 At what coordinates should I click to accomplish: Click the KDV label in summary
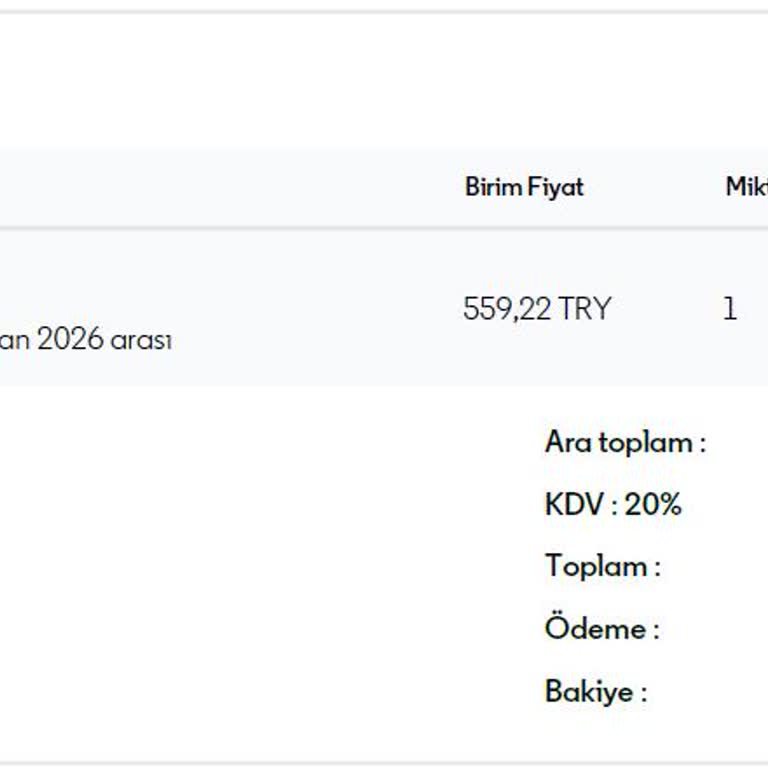coord(574,505)
